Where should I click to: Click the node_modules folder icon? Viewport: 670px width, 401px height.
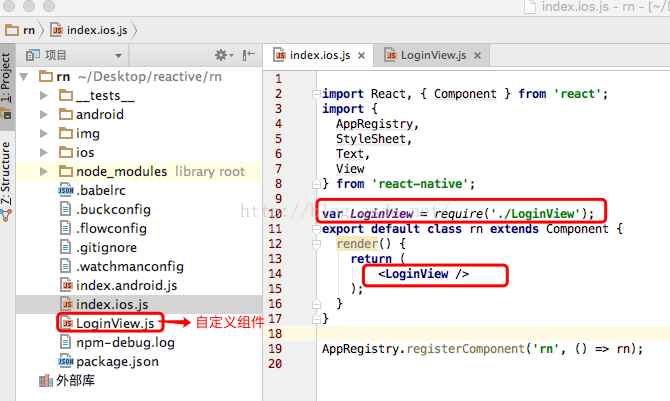pyautogui.click(x=66, y=171)
